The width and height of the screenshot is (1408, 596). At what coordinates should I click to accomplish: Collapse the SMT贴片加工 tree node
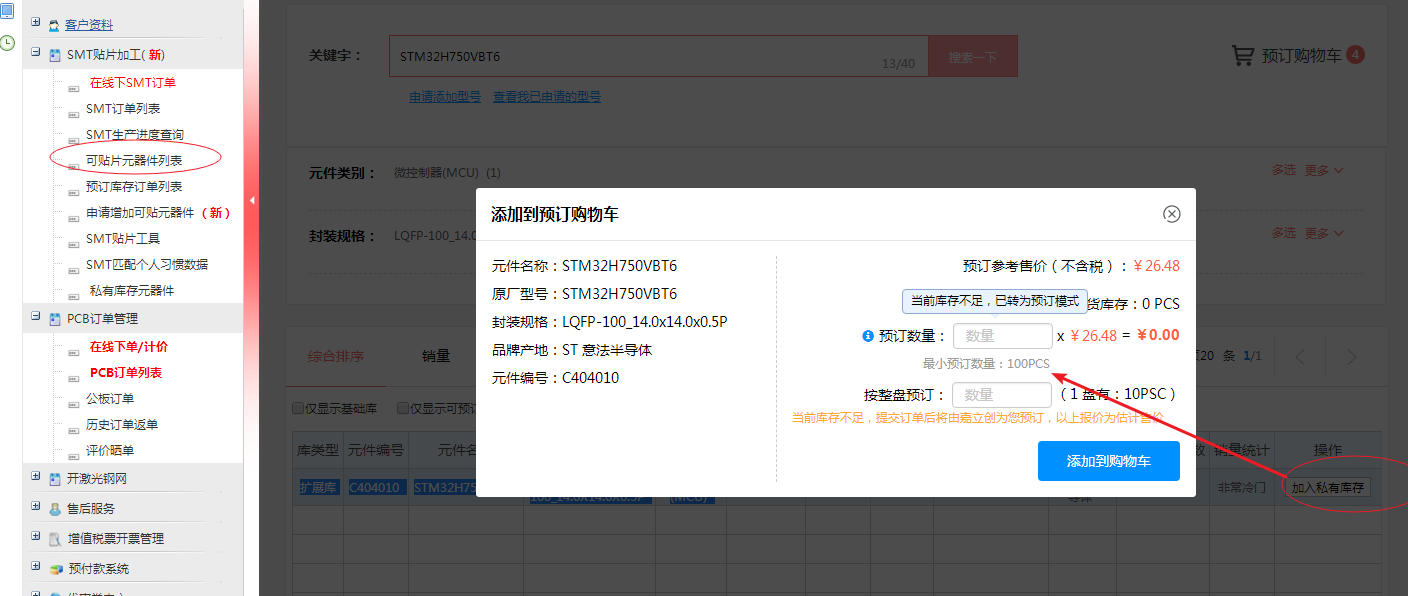pos(36,53)
